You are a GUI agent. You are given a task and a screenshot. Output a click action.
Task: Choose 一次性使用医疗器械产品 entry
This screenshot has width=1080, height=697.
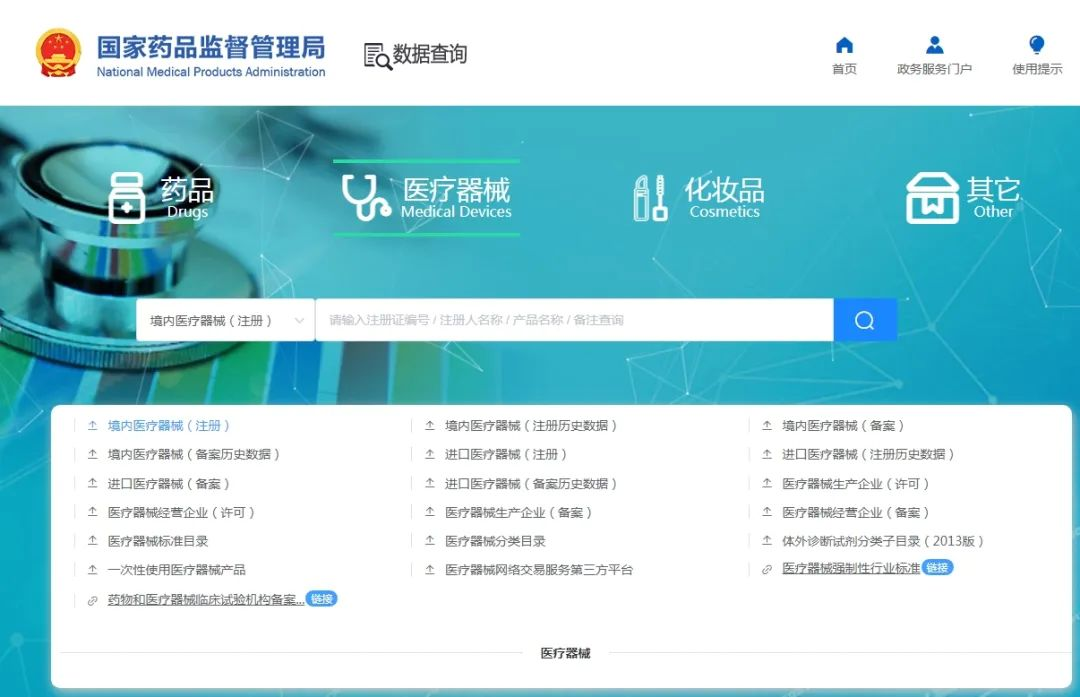pos(176,570)
